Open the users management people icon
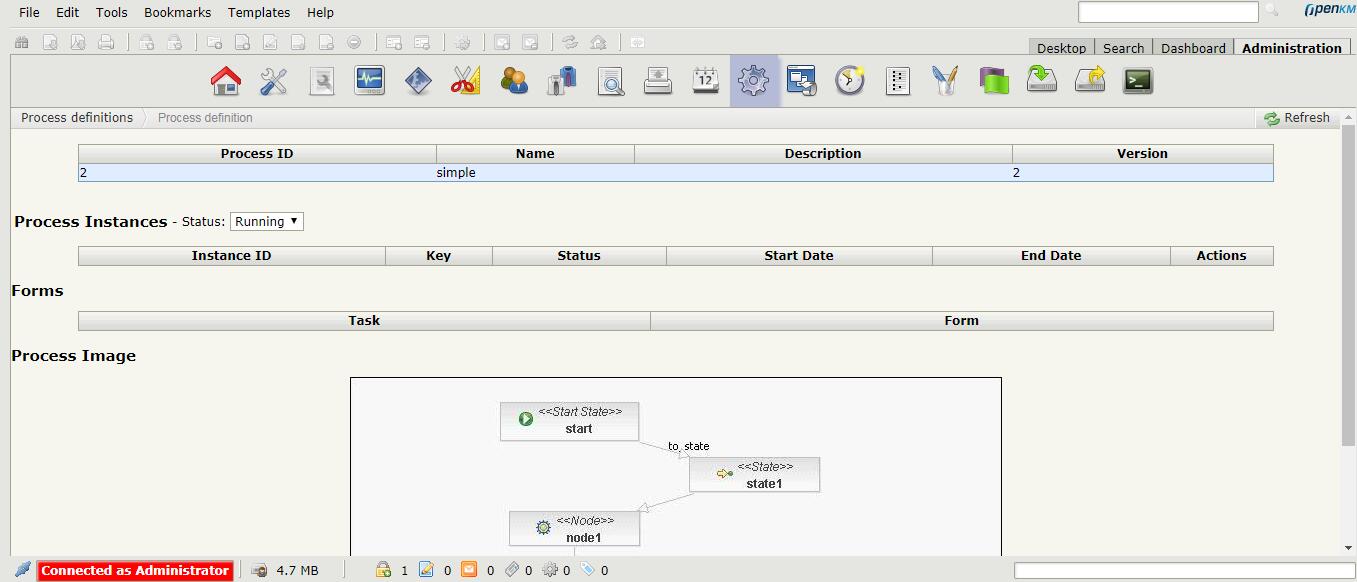This screenshot has height=582, width=1357. tap(514, 81)
